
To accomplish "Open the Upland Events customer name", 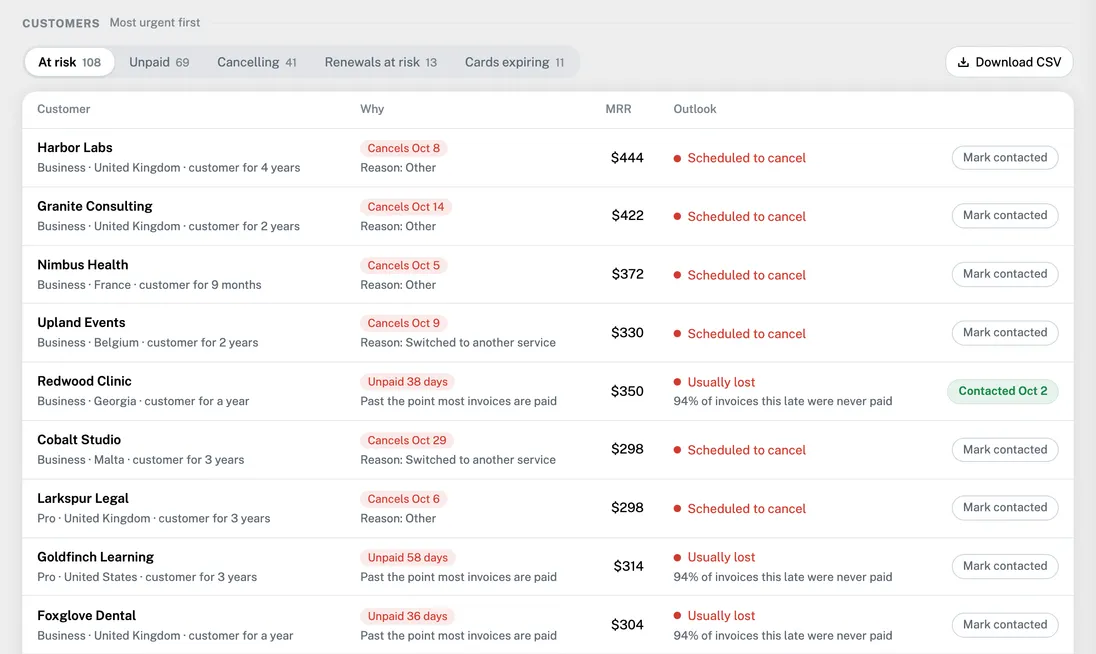I will point(81,322).
